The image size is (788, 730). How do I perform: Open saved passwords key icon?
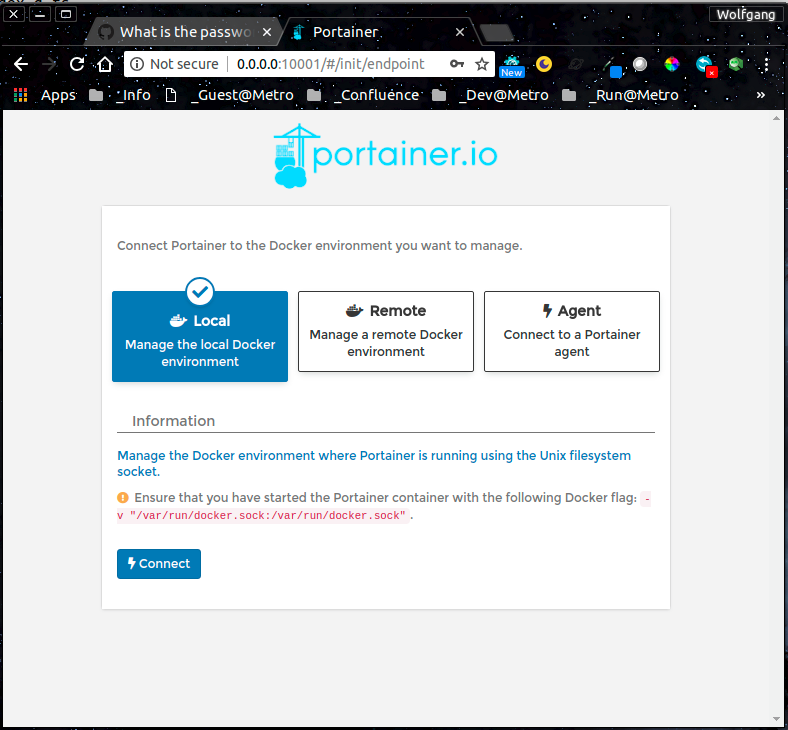(x=456, y=64)
